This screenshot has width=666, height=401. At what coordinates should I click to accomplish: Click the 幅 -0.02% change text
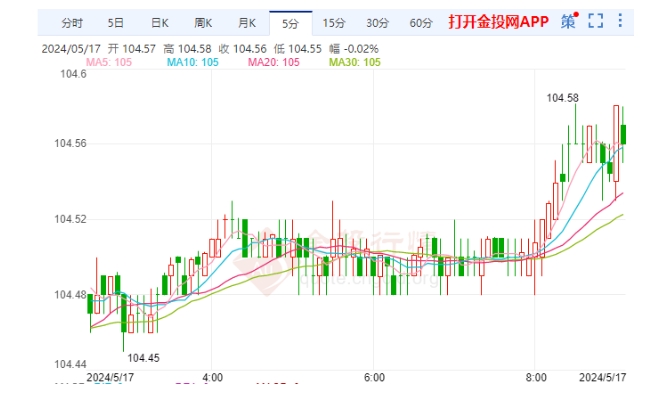pyautogui.click(x=353, y=49)
